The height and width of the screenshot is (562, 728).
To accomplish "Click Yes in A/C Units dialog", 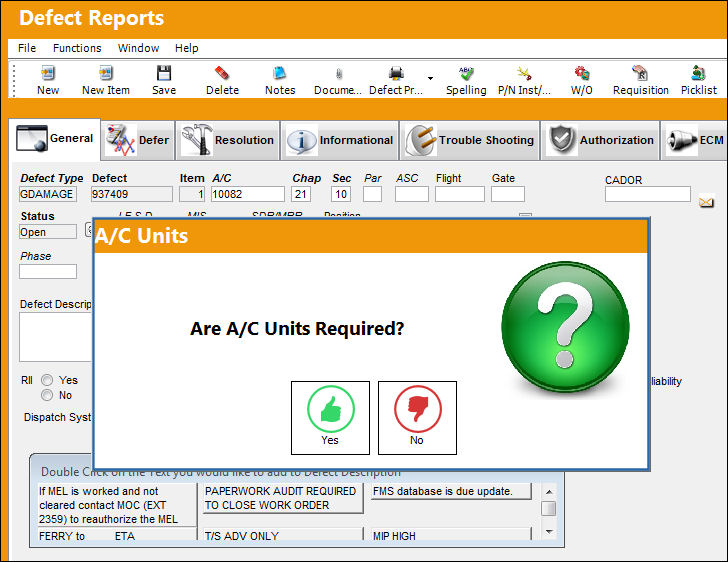I will pos(330,418).
